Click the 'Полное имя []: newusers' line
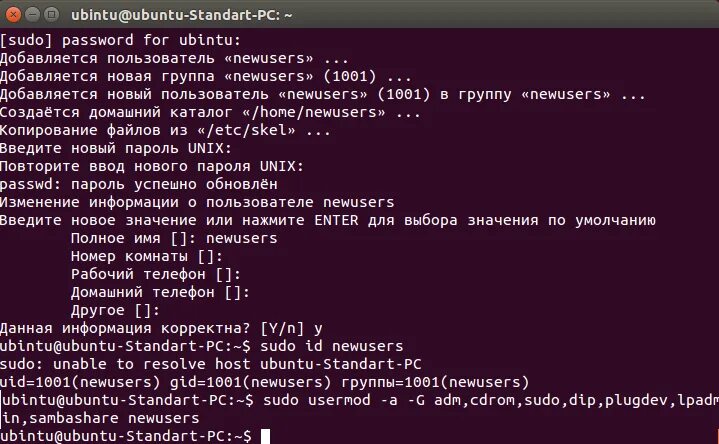This screenshot has width=719, height=444. 174,238
